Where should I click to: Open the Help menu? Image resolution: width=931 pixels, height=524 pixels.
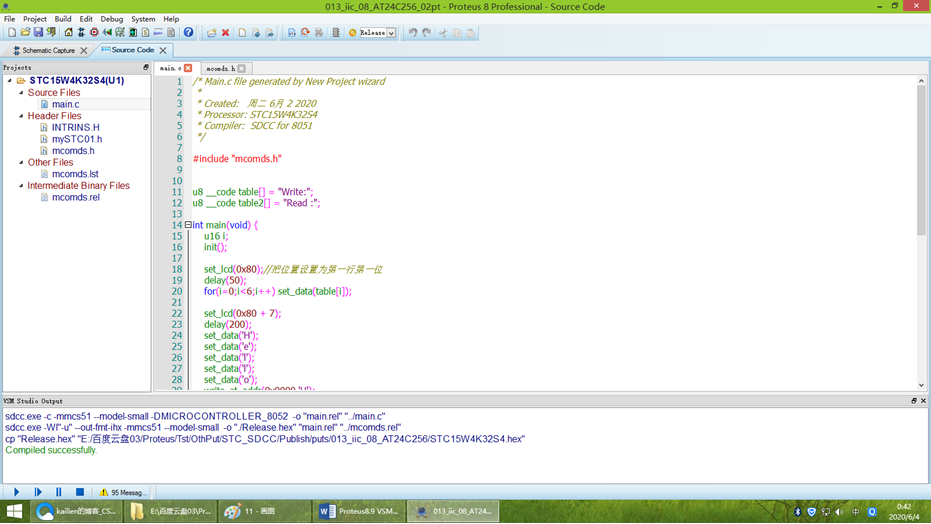(171, 19)
